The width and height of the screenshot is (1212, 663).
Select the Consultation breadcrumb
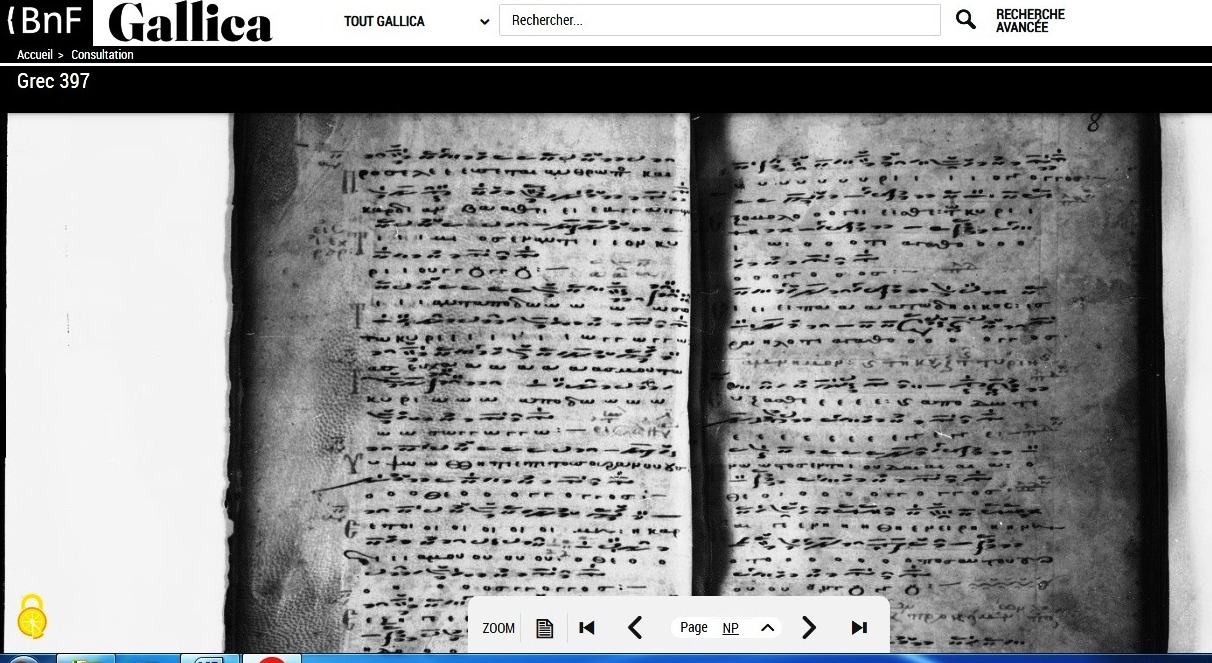[x=102, y=55]
